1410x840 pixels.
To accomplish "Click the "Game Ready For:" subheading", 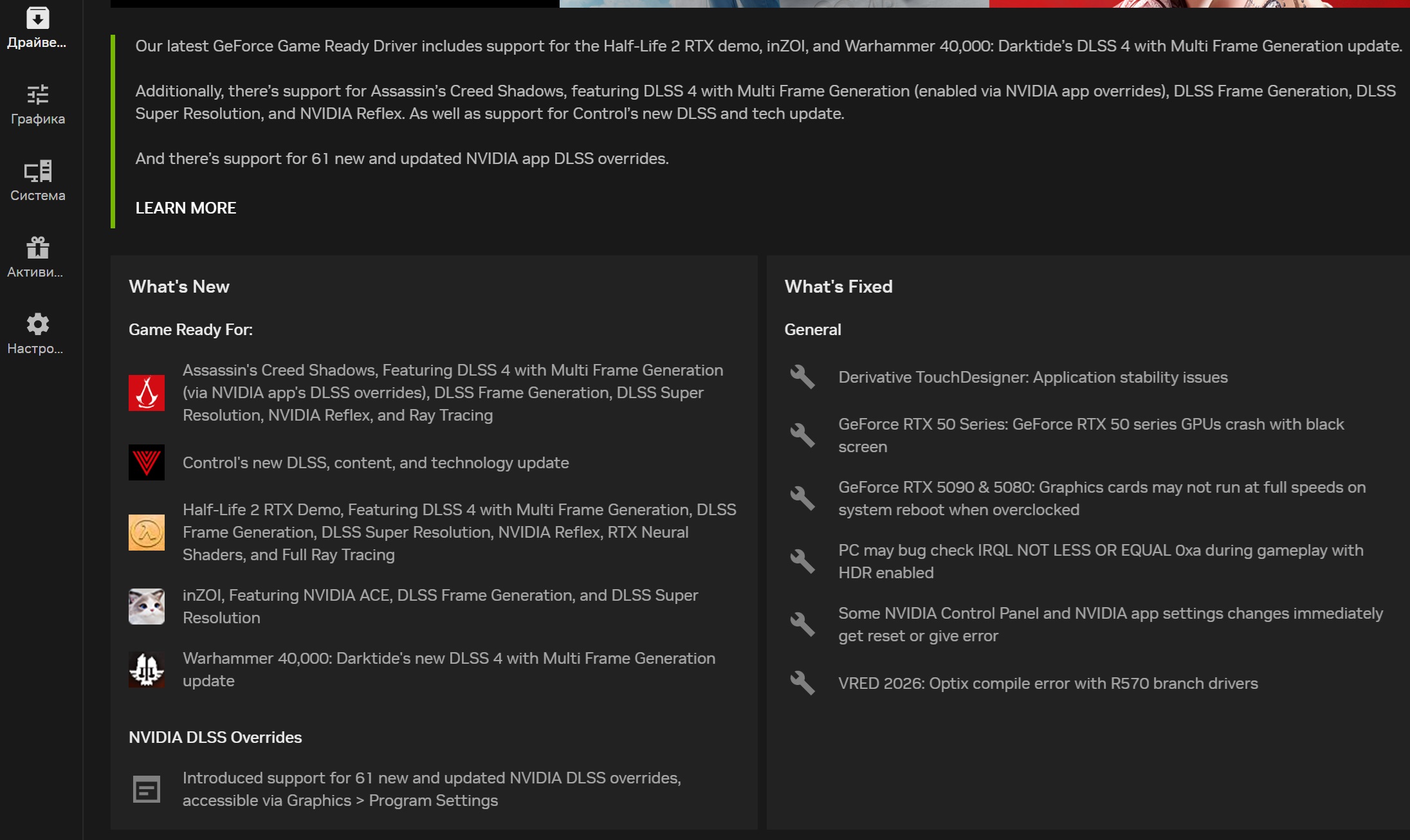I will [190, 330].
